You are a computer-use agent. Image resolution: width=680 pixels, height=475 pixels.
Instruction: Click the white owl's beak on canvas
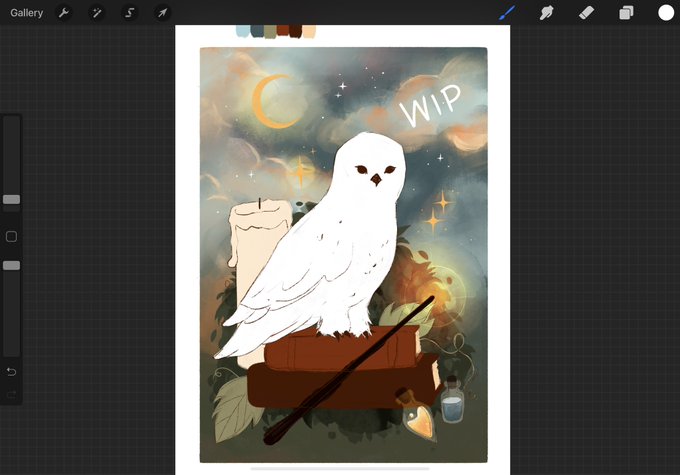pyautogui.click(x=376, y=179)
